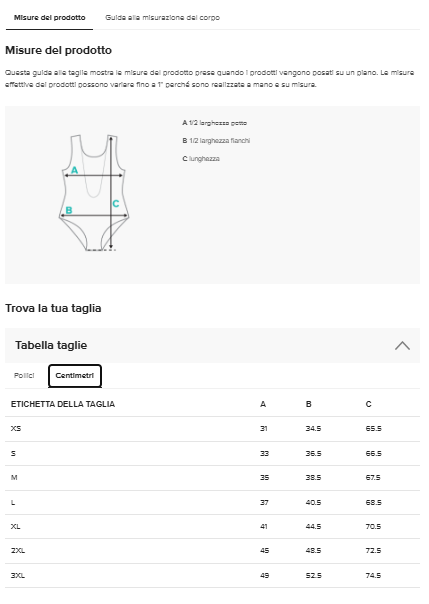Click the Trova la tua taglia heading
The width and height of the screenshot is (429, 604).
pos(53,309)
